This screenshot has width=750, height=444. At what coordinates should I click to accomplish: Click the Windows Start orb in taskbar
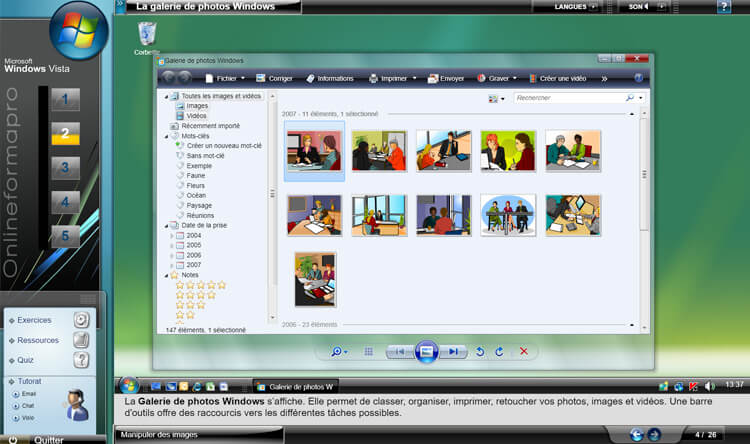coord(129,386)
